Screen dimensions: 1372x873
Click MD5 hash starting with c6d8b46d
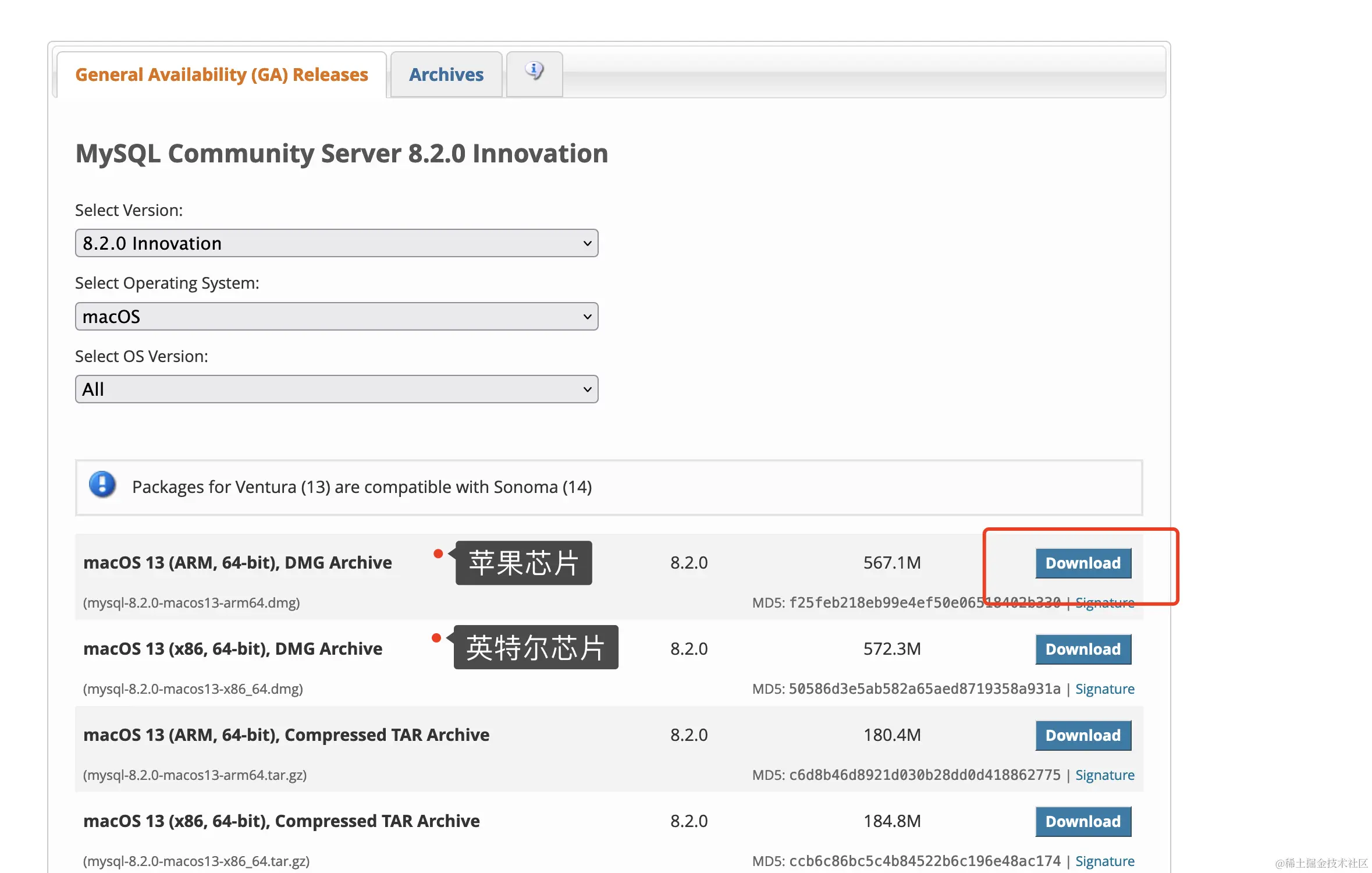(x=925, y=775)
